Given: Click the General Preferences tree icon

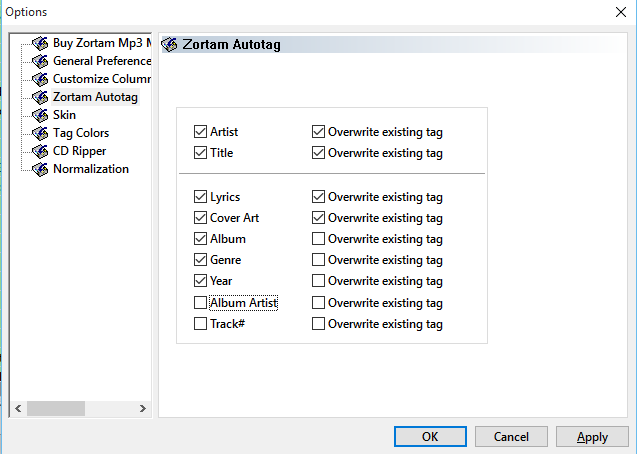Looking at the screenshot, I should 40,61.
